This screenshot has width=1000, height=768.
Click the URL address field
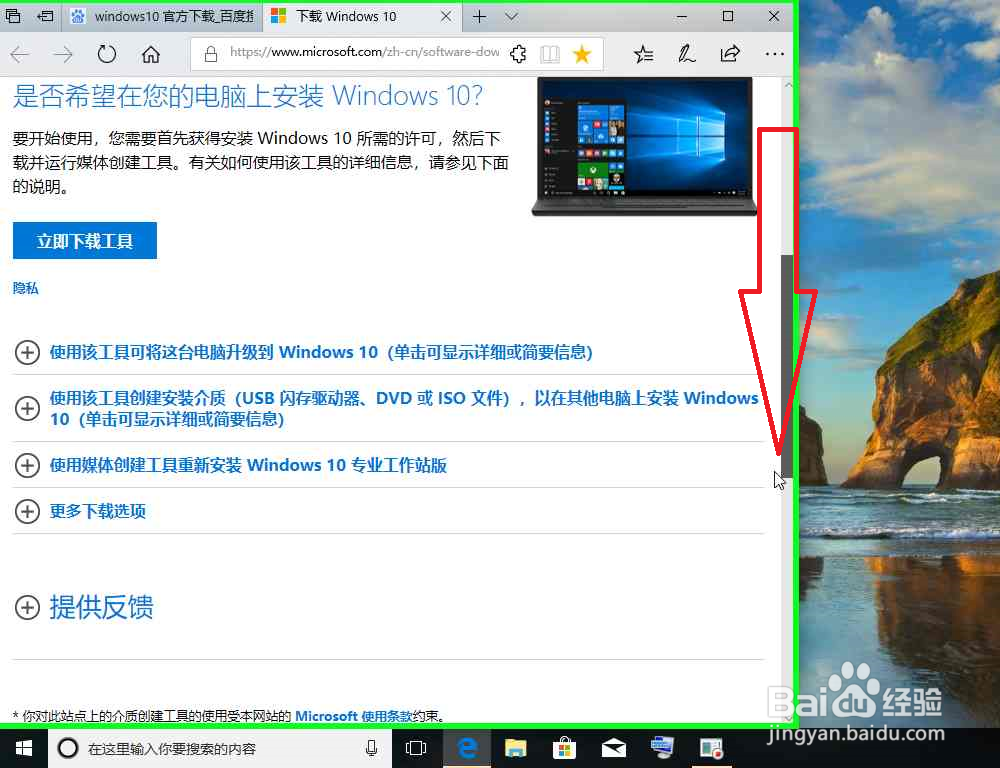pyautogui.click(x=365, y=53)
